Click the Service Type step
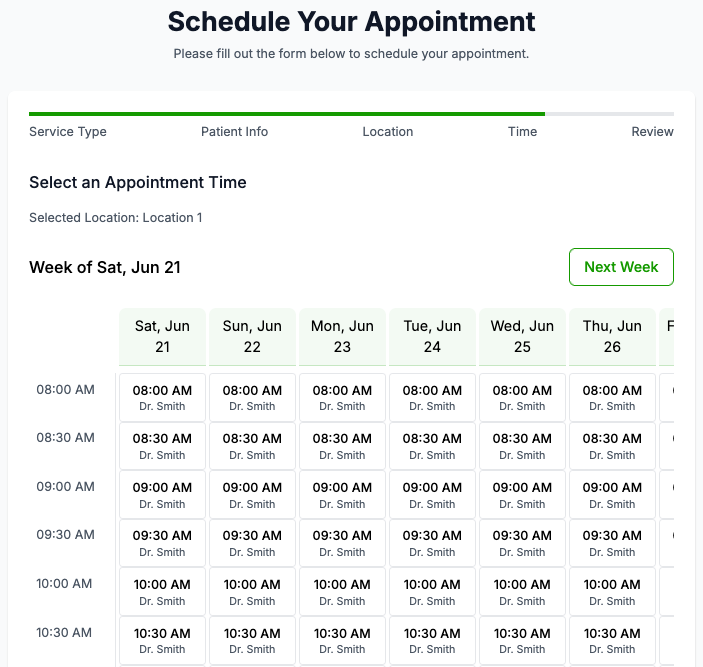Viewport: 703px width, 667px height. [68, 132]
